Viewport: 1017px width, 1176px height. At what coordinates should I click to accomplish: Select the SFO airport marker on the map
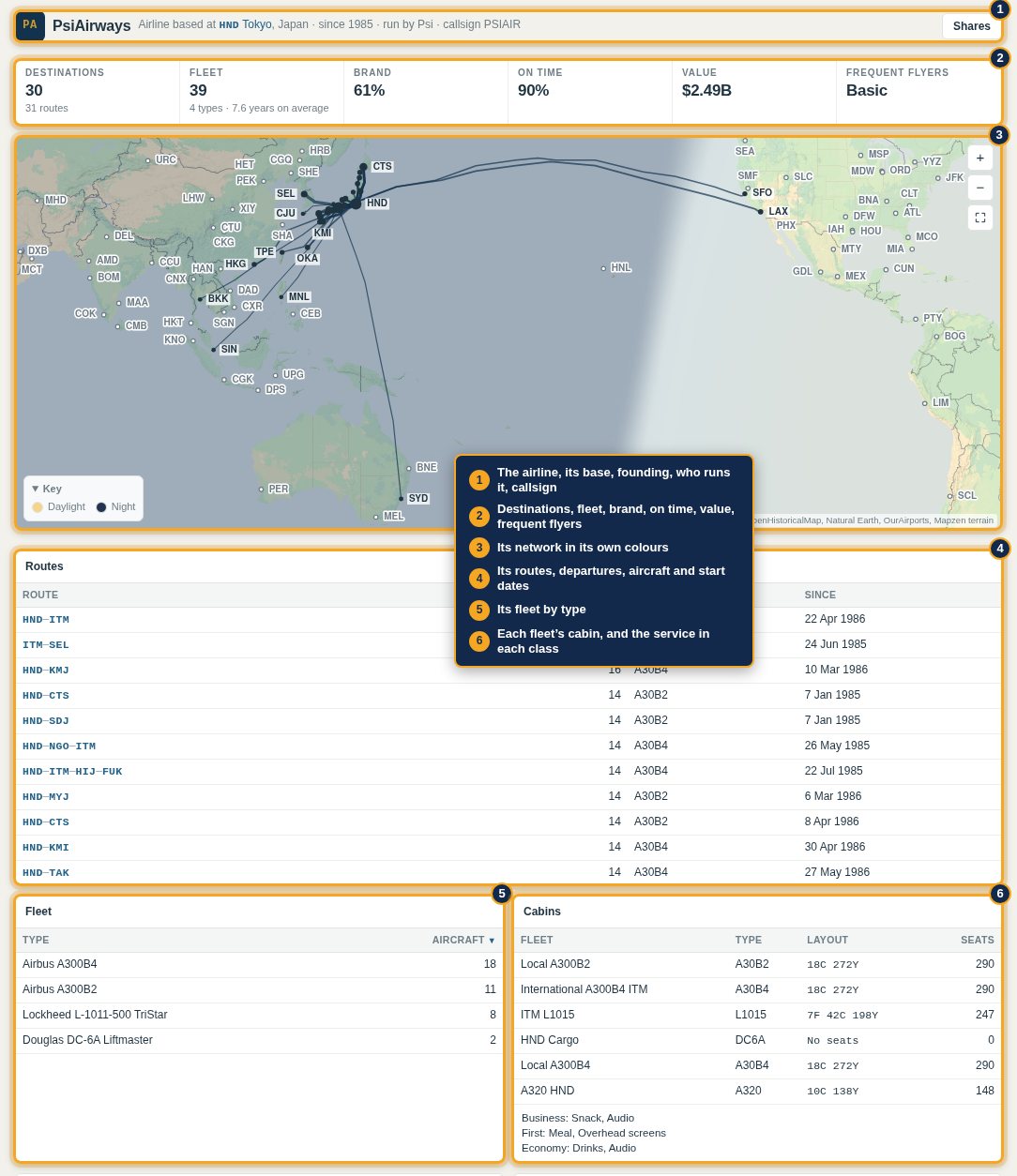tap(745, 193)
